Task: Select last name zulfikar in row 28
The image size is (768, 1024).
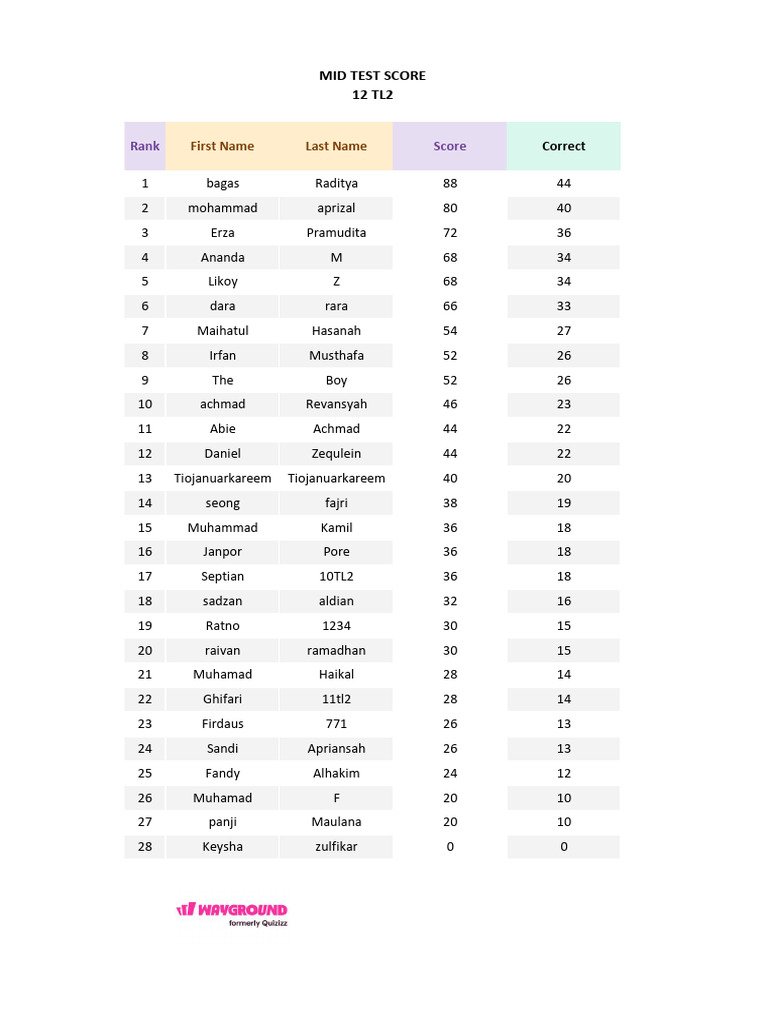Action: pyautogui.click(x=336, y=846)
